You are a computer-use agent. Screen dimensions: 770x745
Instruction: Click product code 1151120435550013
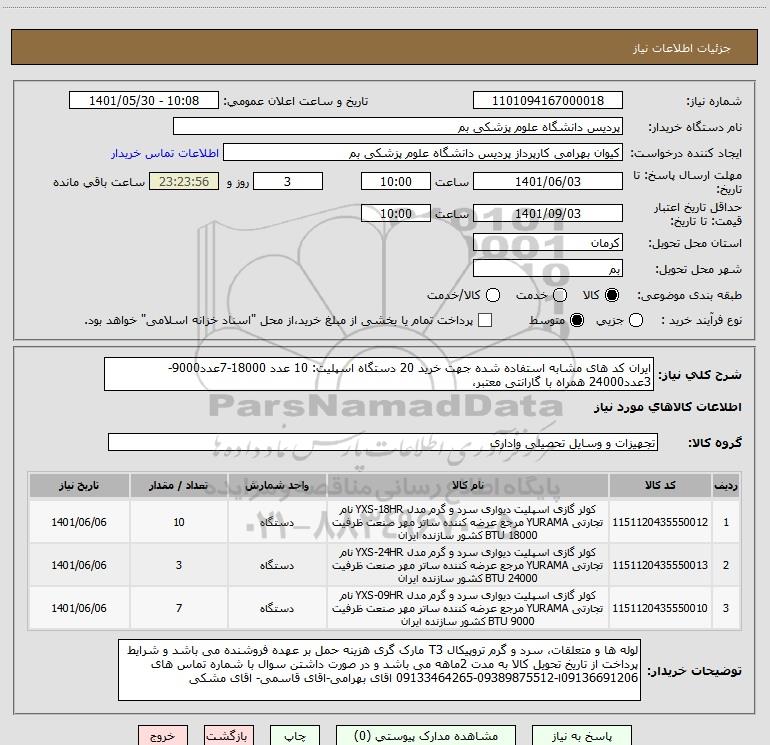[660, 565]
